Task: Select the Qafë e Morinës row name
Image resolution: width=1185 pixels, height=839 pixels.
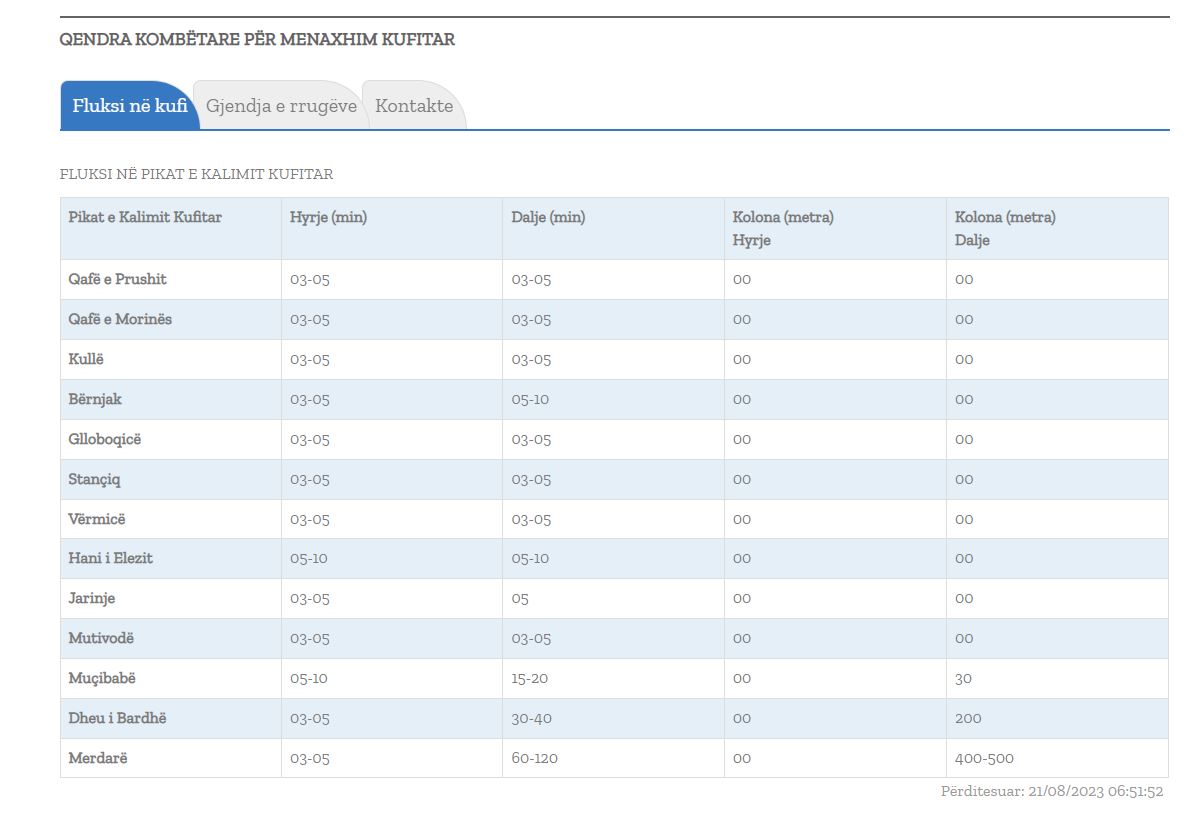Action: (120, 319)
